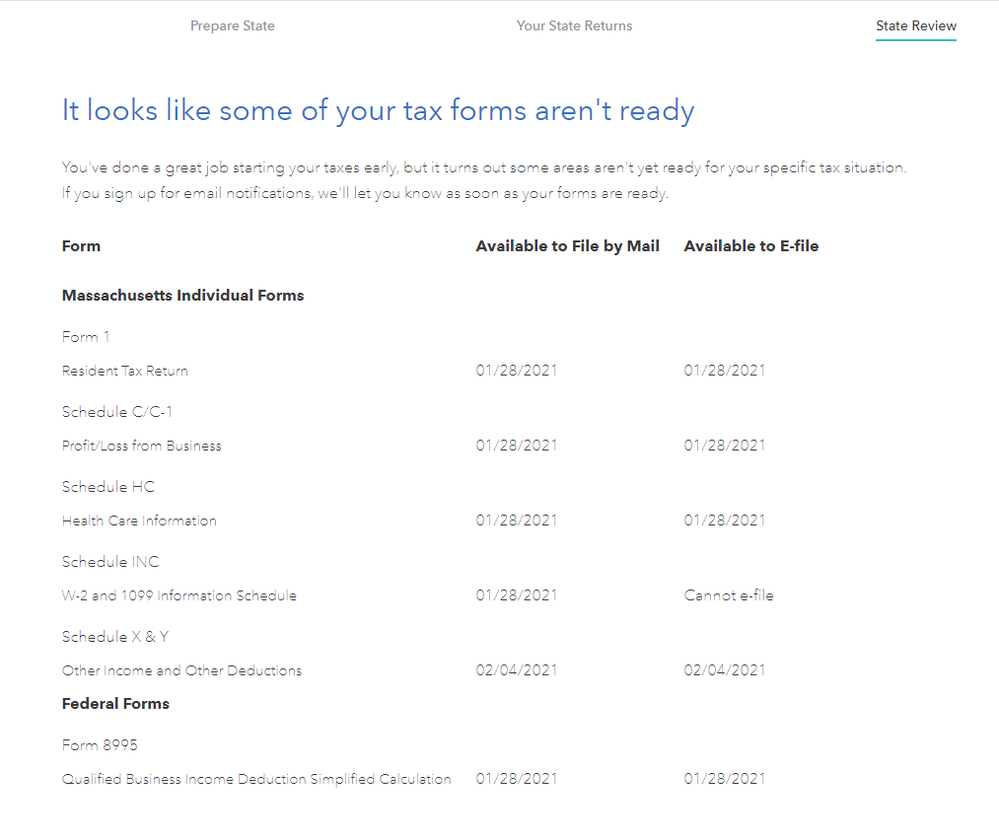The height and width of the screenshot is (827, 999).
Task: Click the Form 1 label
Action: point(86,337)
